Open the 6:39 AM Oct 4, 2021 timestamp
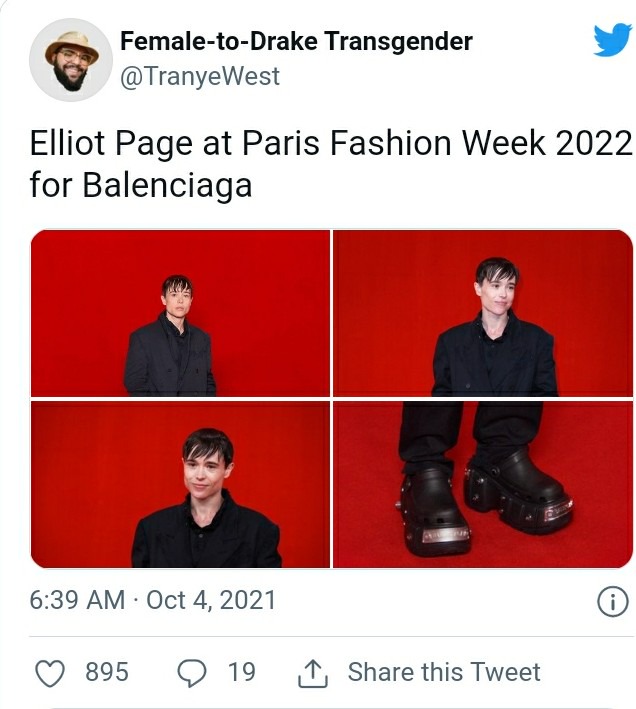Screen dimensions: 636x709 click(153, 600)
